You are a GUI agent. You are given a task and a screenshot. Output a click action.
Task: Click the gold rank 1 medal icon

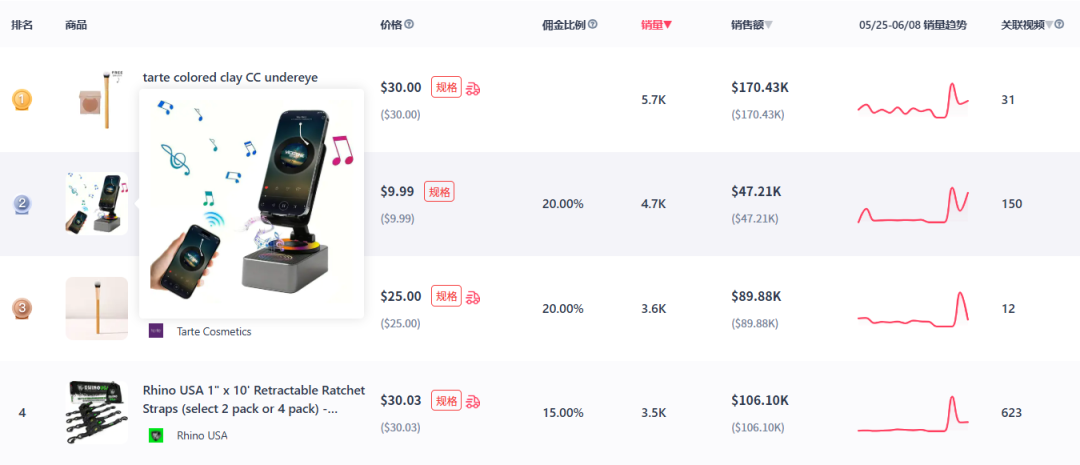(21, 100)
